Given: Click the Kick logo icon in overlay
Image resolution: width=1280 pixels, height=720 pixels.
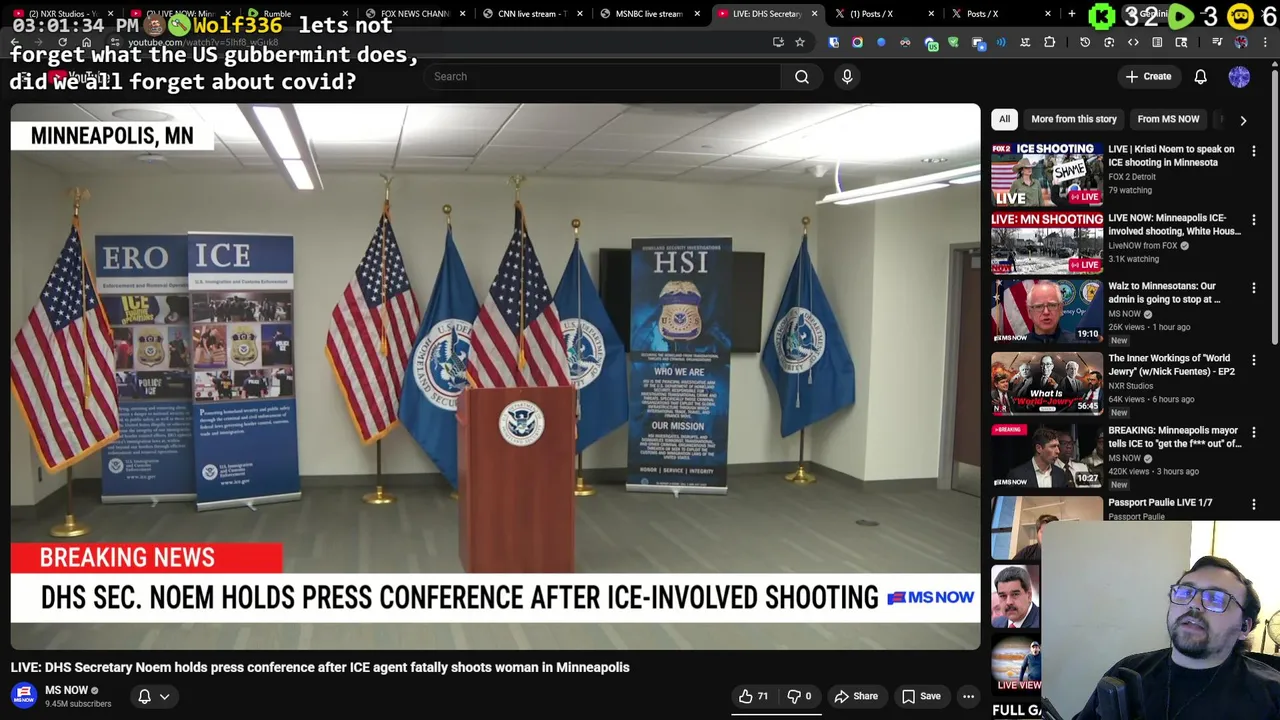Looking at the screenshot, I should [1102, 16].
